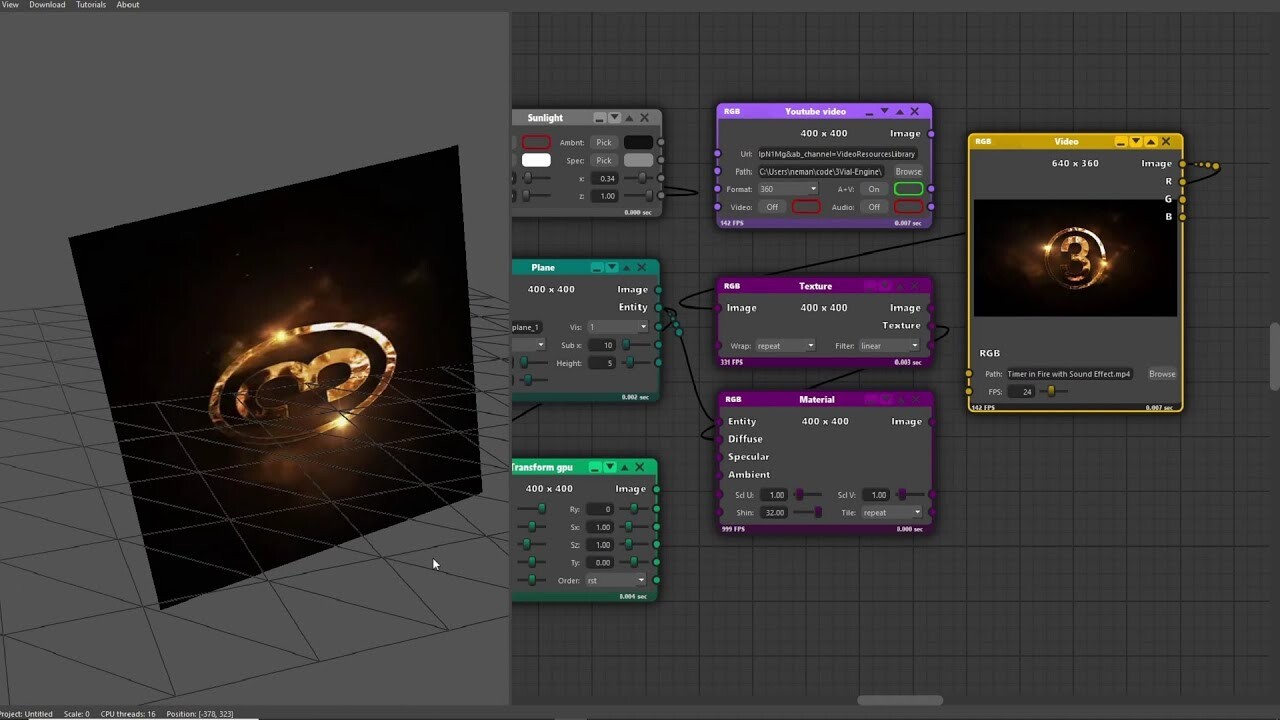Screen dimensions: 1280x720
Task: Click Browse next to Timer in Fire path
Action: [1161, 374]
